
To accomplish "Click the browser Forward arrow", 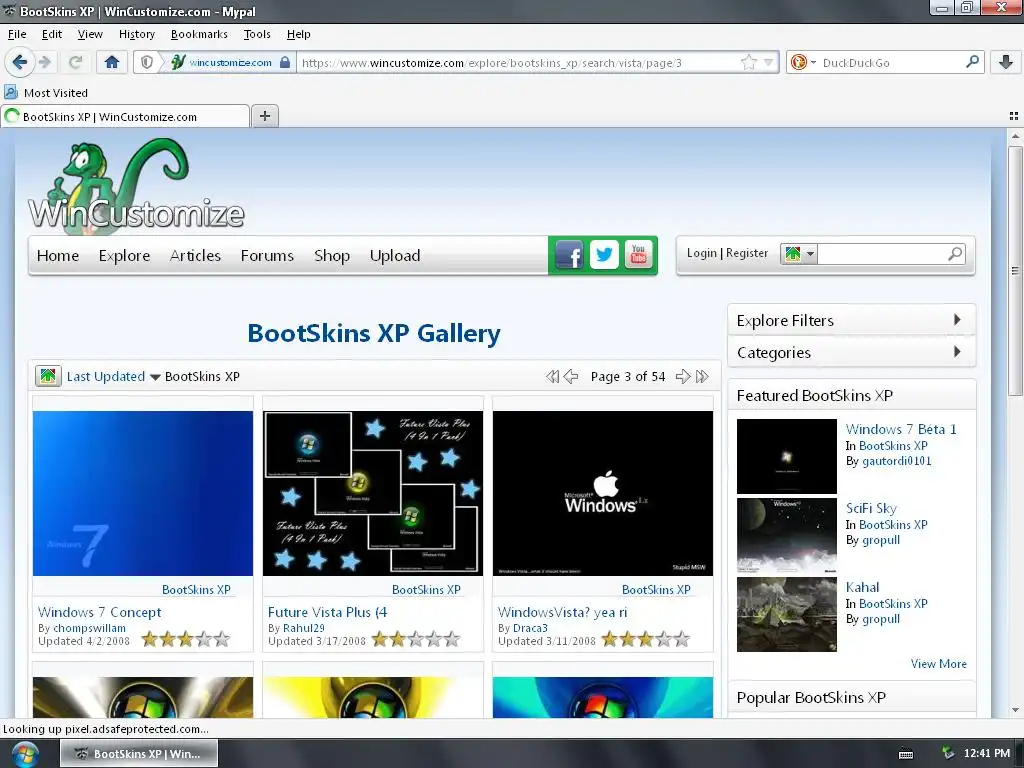I will [x=45, y=62].
